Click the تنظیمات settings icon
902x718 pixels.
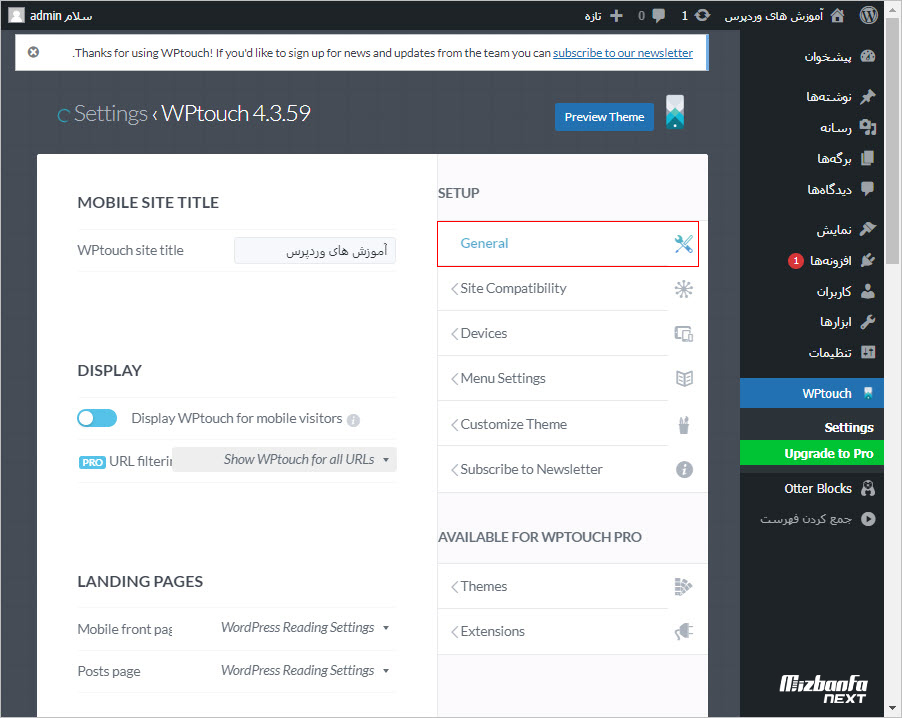[867, 352]
